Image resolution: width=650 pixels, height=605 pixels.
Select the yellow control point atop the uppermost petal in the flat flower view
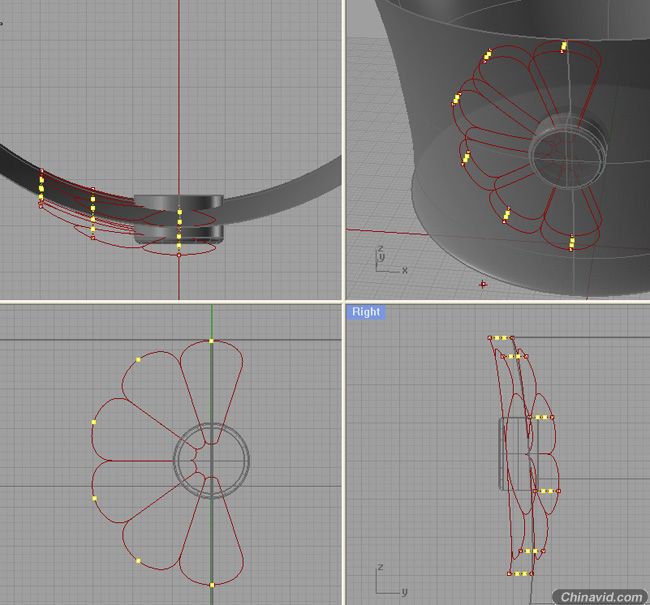point(211,341)
